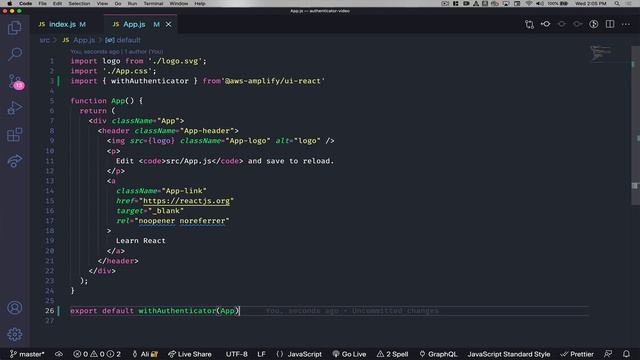Open the Code application menu
Screen dimensions: 640x360
[x=25, y=3]
